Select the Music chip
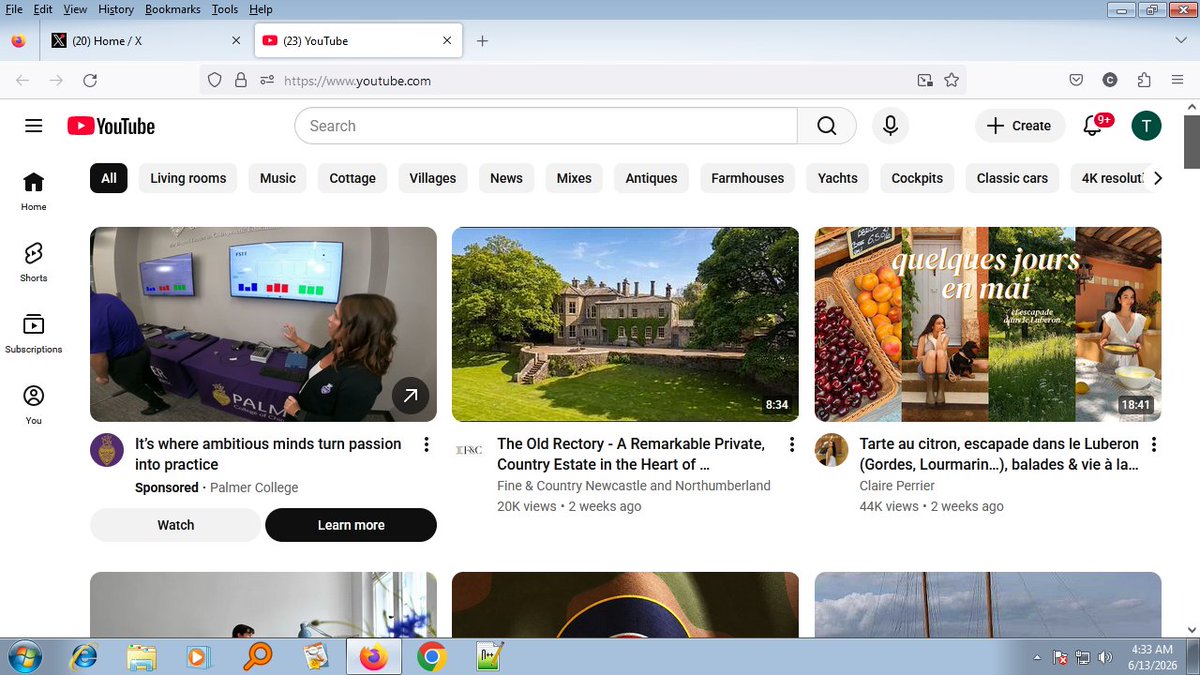The width and height of the screenshot is (1200, 675). pos(278,178)
